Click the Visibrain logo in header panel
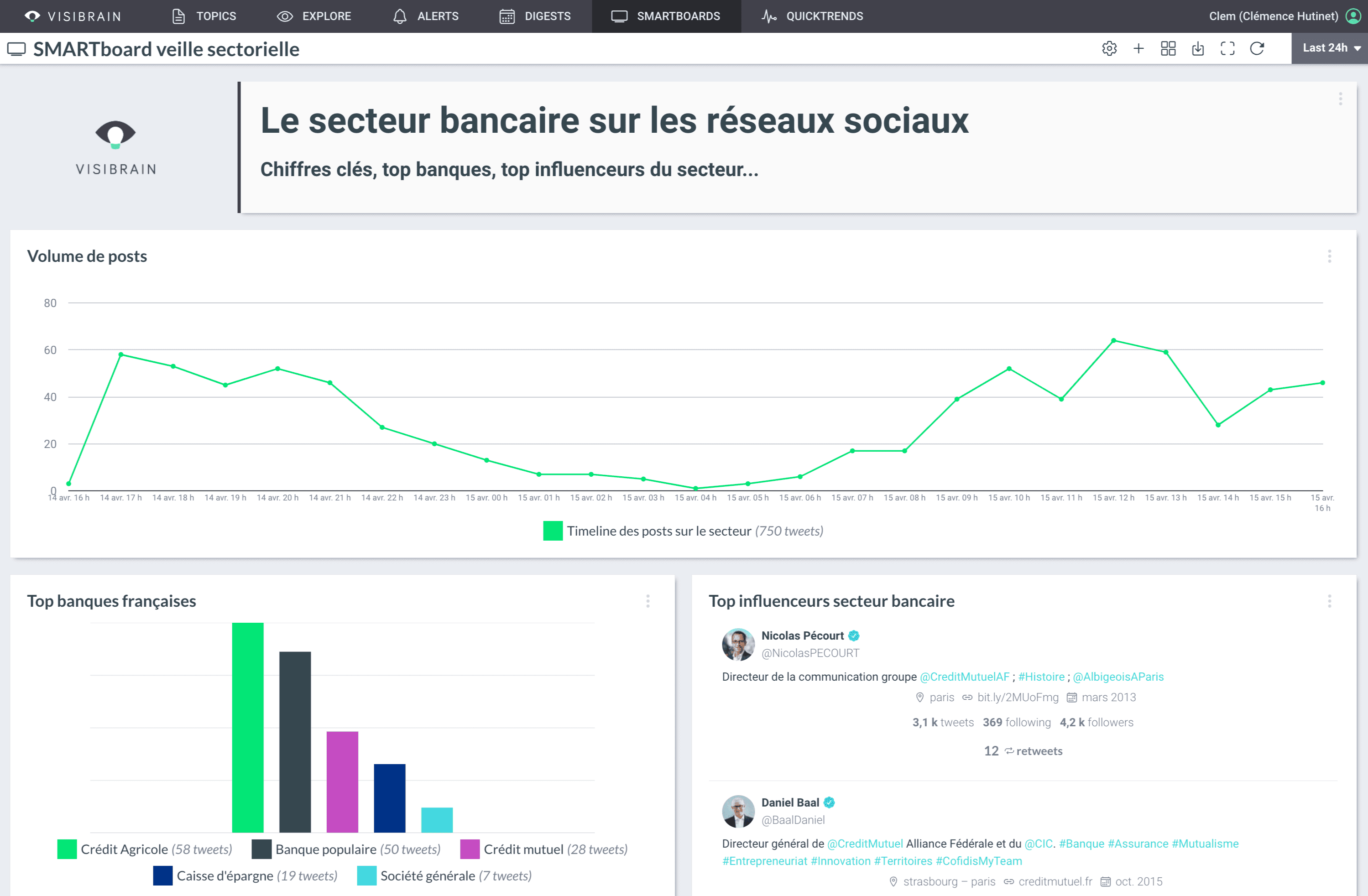 tap(115, 147)
